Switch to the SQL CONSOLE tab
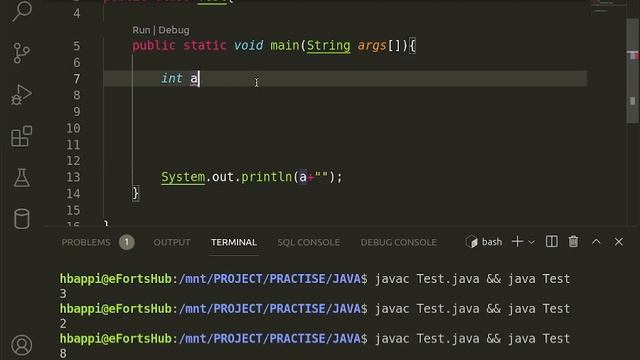640x360 pixels. tap(309, 242)
